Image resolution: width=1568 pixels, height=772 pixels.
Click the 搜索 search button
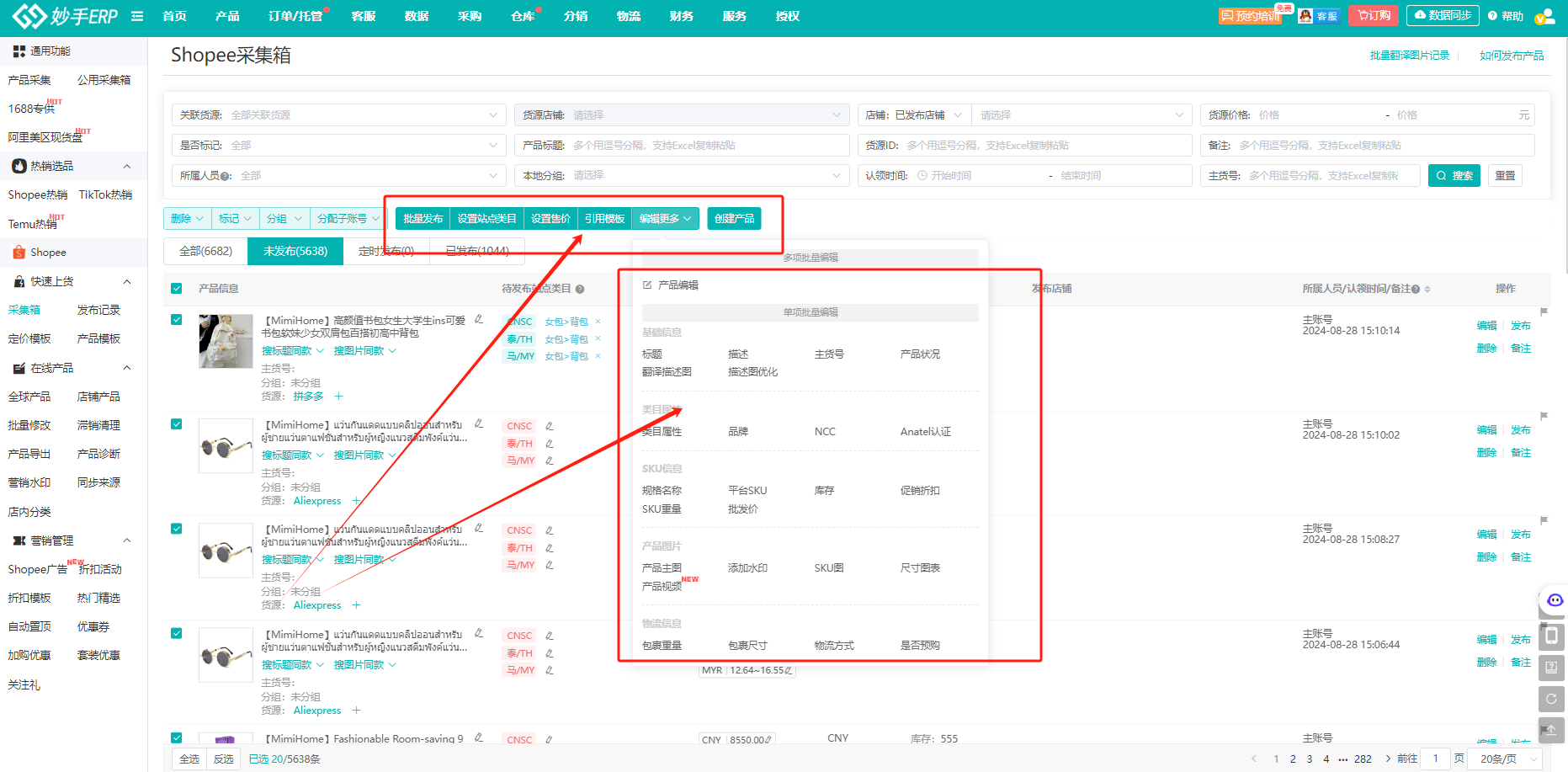click(x=1454, y=175)
